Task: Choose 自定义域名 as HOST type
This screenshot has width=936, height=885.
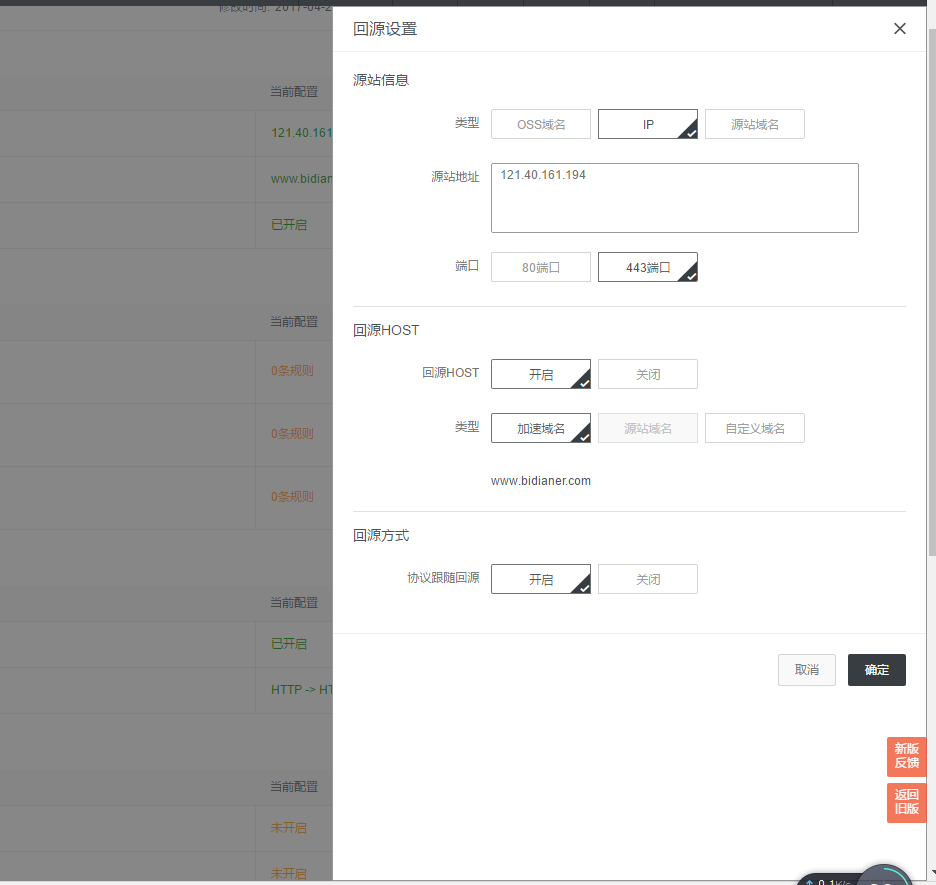Action: click(x=754, y=428)
